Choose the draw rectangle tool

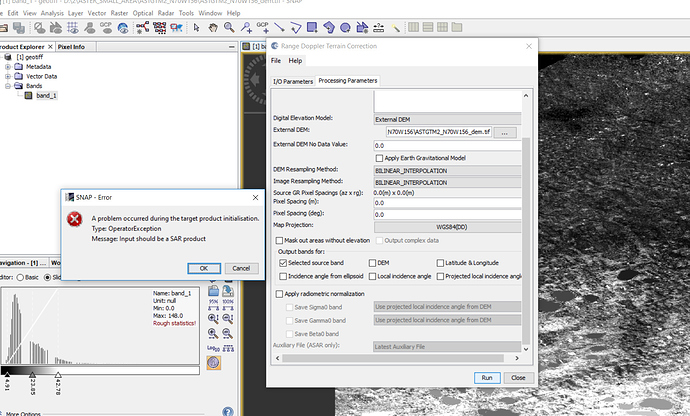pyautogui.click(x=312, y=28)
